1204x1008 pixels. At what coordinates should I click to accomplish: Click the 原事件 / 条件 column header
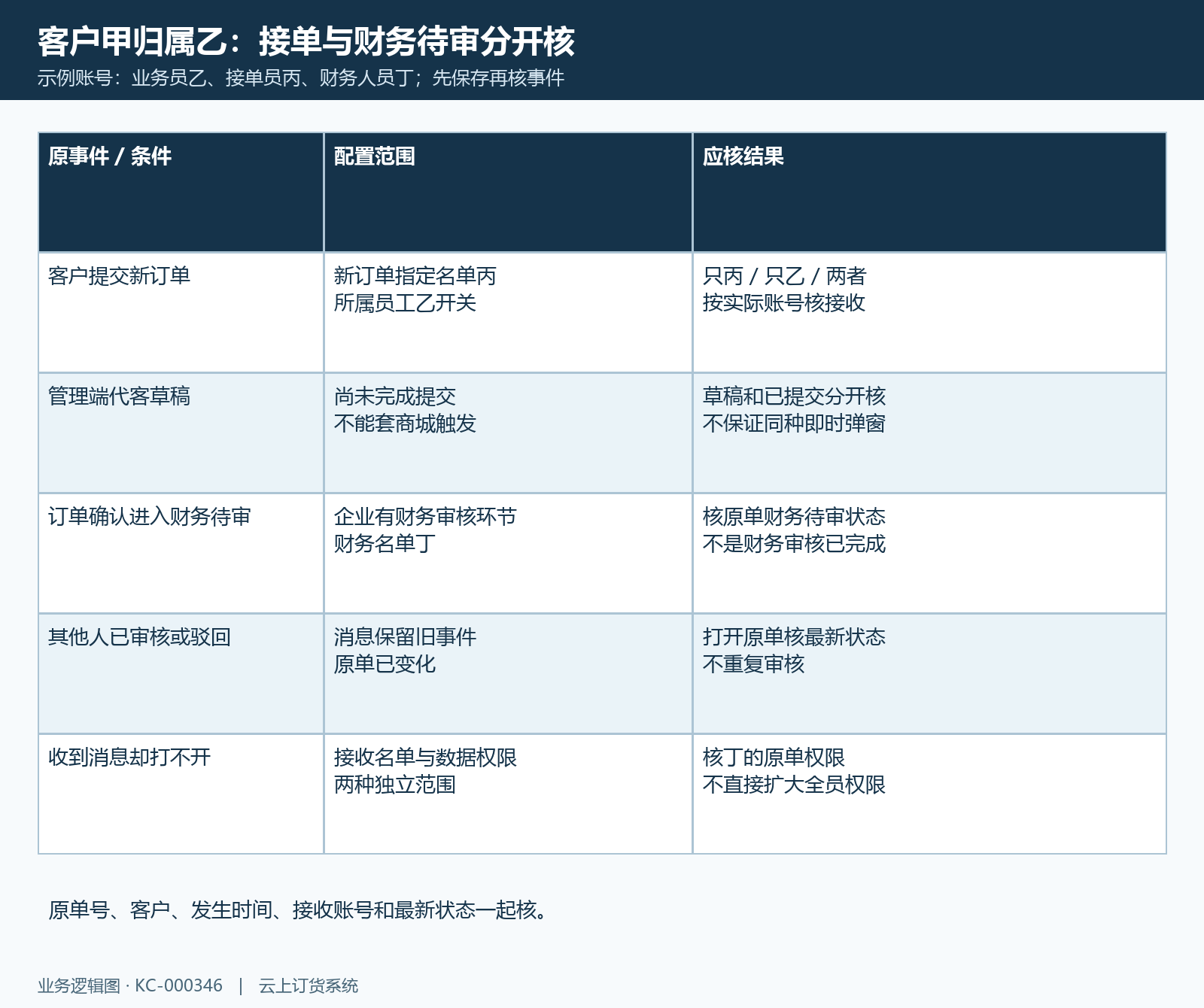[181, 193]
